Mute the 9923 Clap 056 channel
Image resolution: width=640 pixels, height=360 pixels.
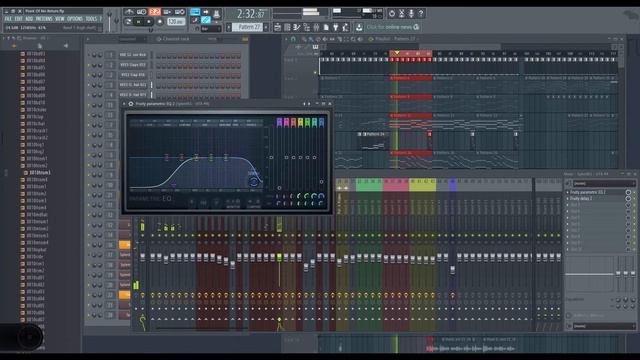89,75
